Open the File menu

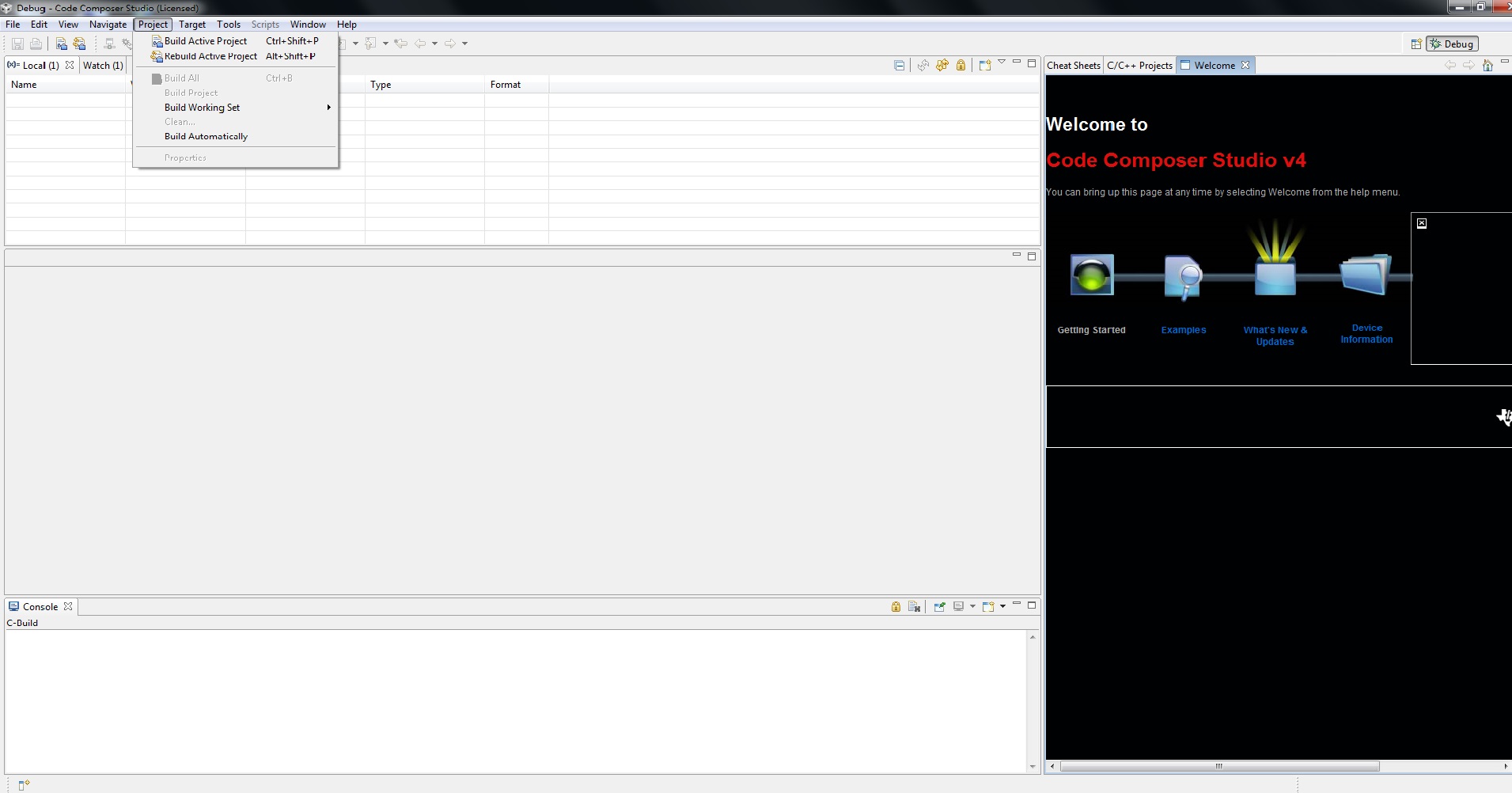click(x=13, y=25)
